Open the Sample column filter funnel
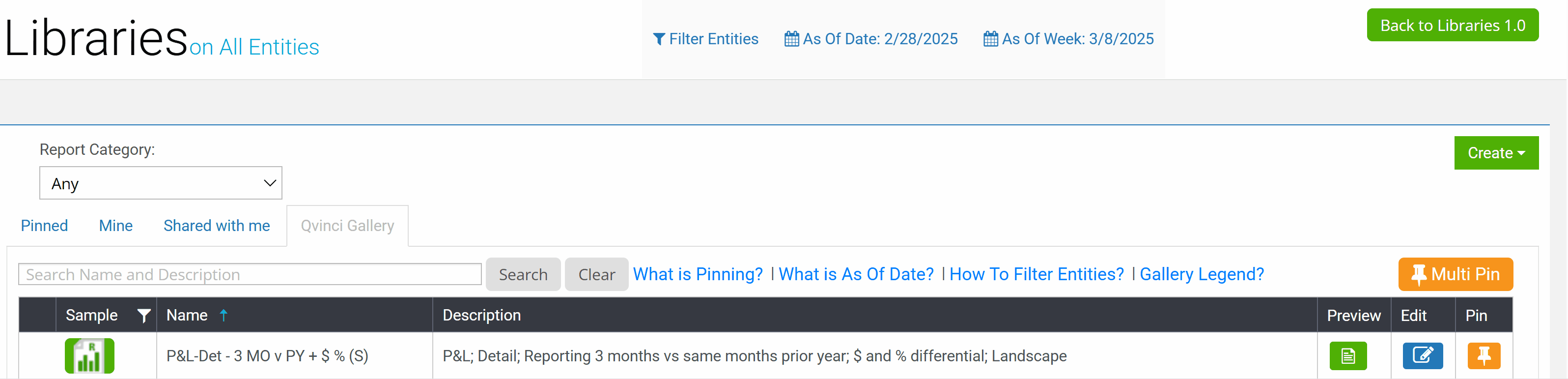The height and width of the screenshot is (379, 1568). tap(143, 316)
